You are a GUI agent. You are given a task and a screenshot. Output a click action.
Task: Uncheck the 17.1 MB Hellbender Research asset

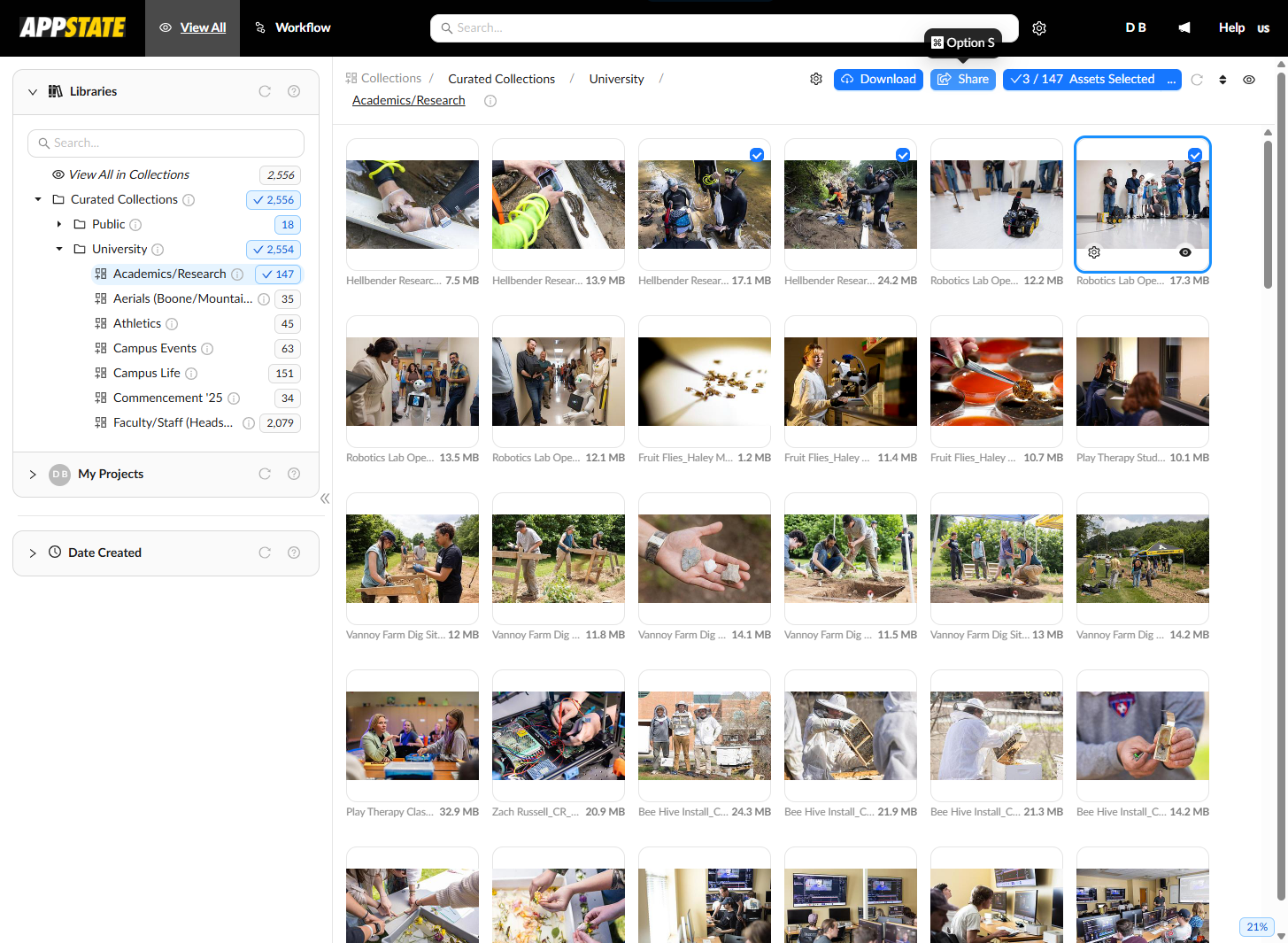coord(757,155)
